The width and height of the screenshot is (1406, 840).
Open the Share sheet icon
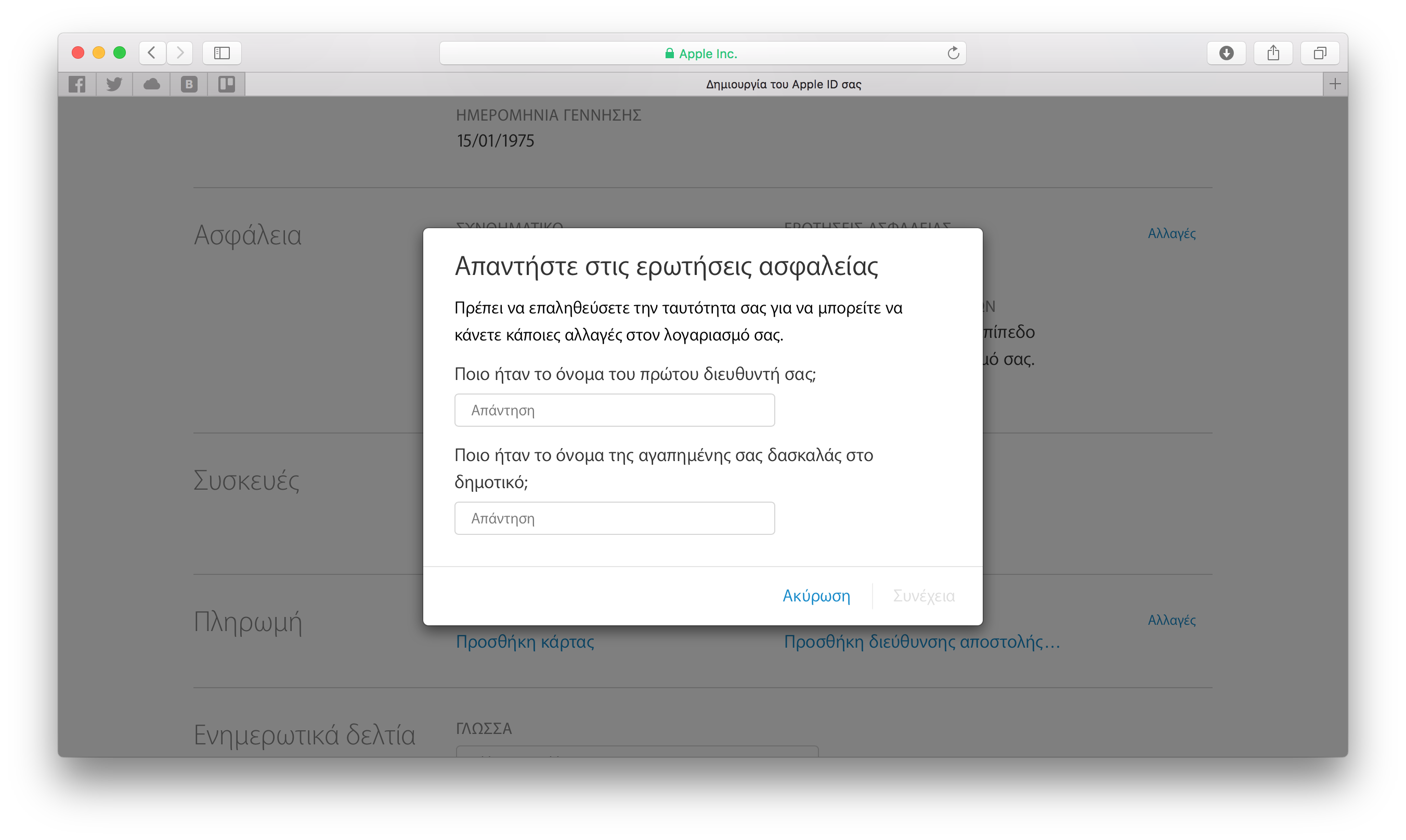1273,52
